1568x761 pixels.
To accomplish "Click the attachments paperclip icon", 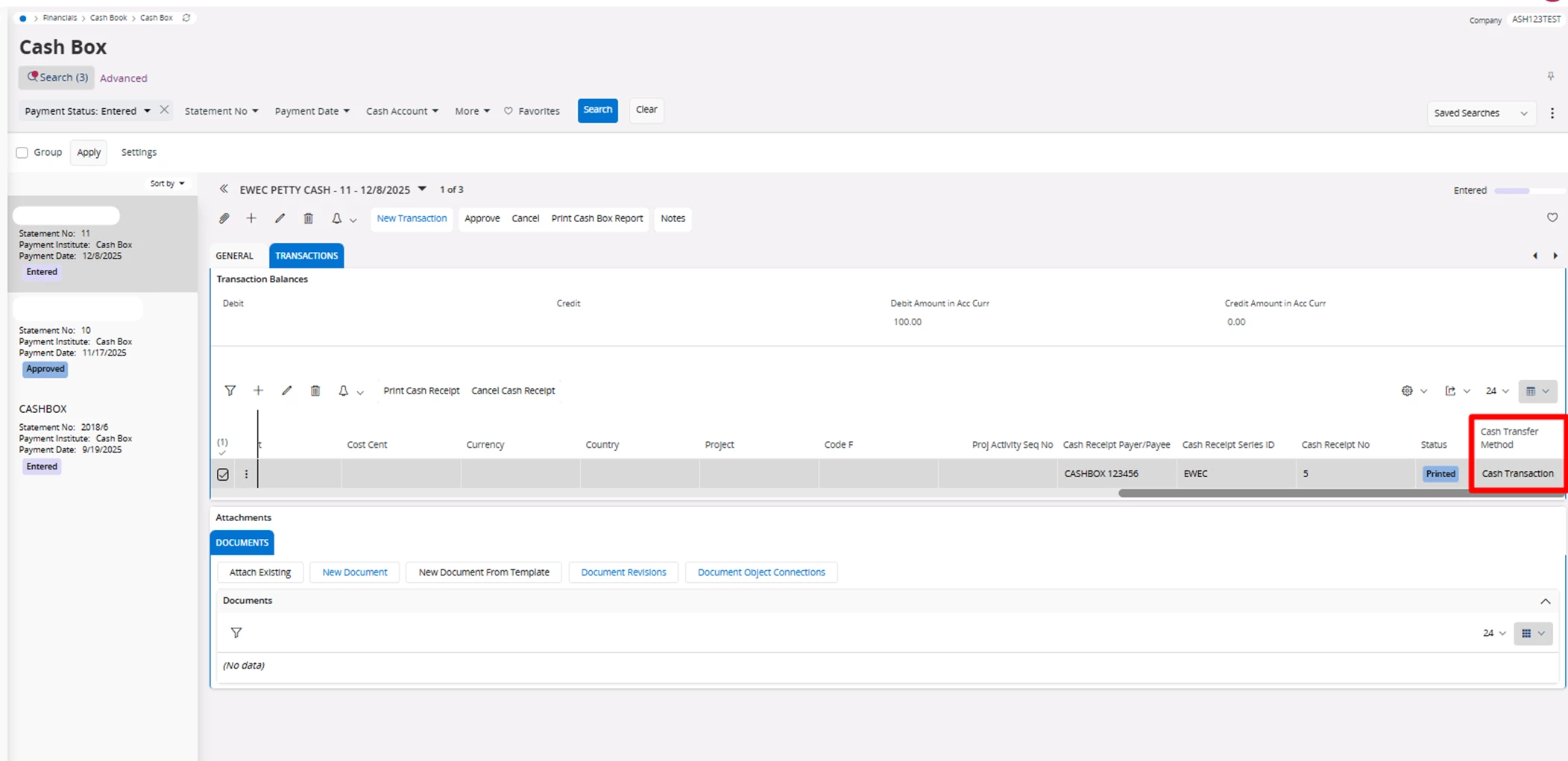I will coord(224,218).
